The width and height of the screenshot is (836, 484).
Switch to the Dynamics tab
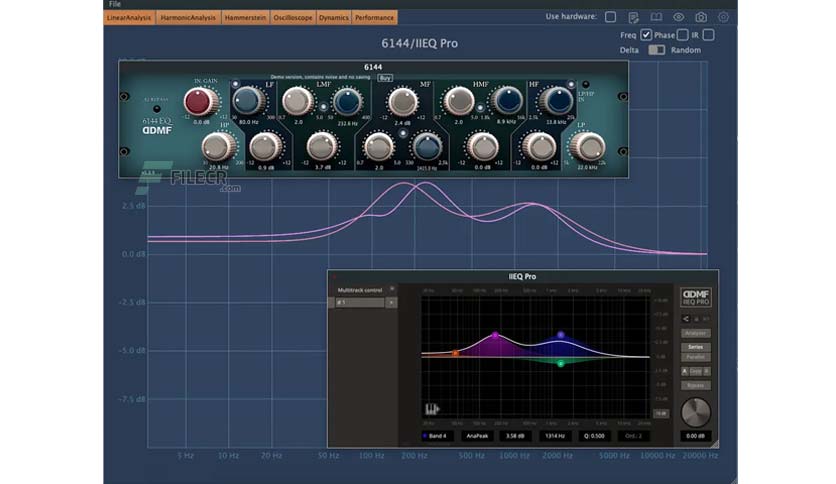pyautogui.click(x=334, y=18)
